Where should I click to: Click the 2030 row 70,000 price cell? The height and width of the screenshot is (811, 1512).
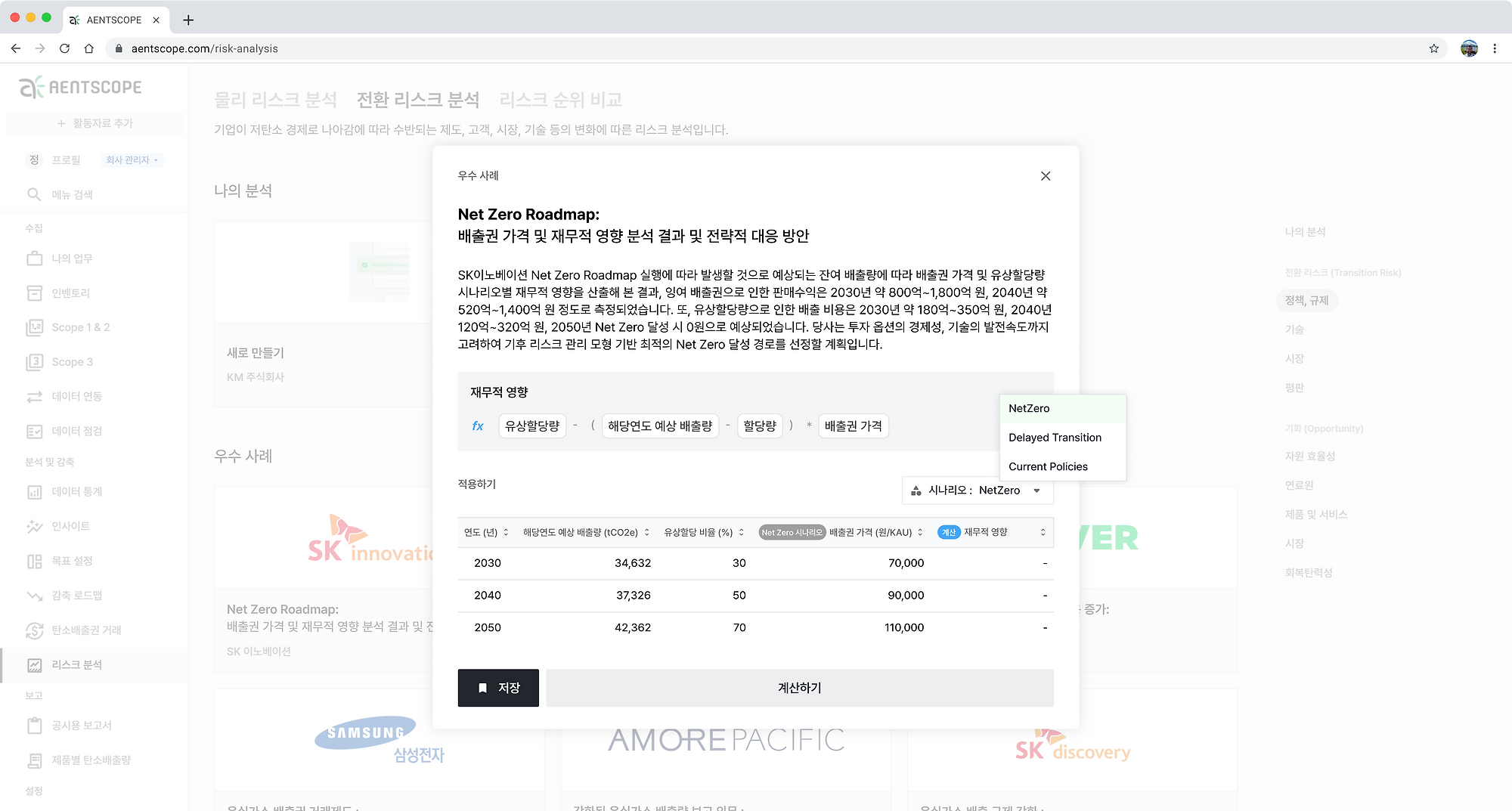tap(906, 563)
